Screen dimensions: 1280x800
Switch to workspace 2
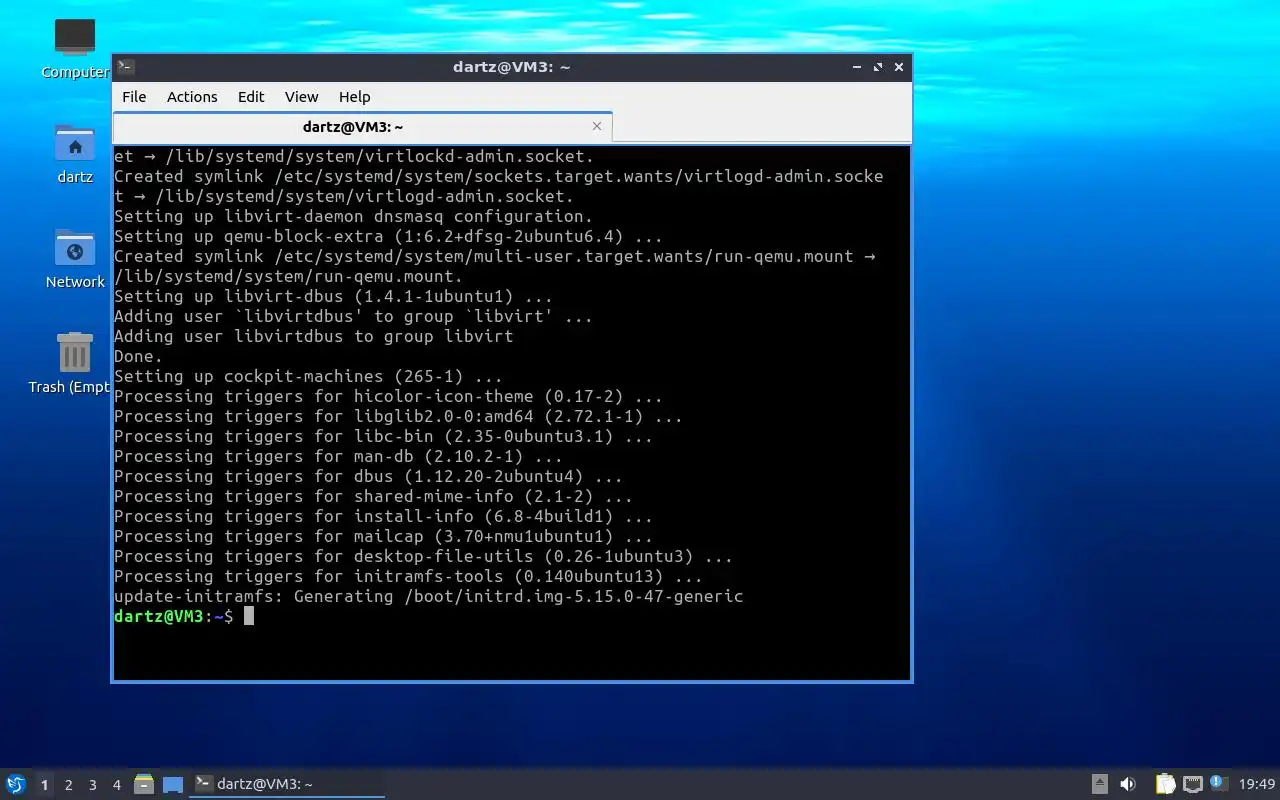click(x=69, y=785)
